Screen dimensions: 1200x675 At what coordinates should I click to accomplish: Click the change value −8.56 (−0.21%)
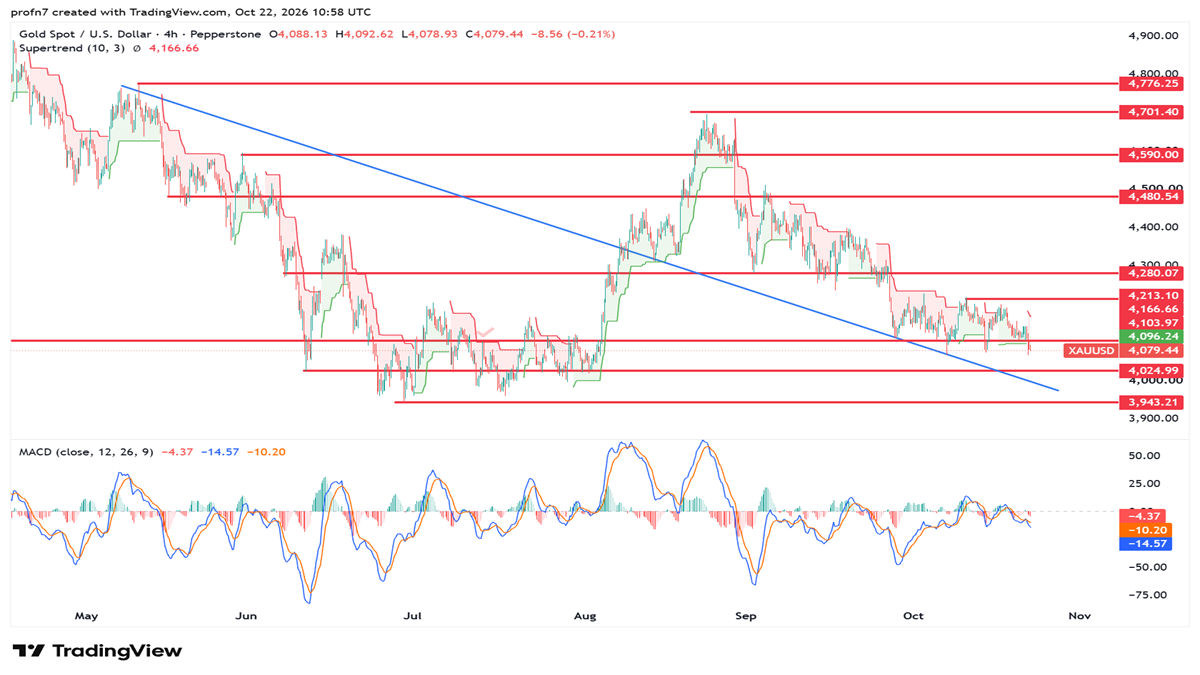pos(575,34)
